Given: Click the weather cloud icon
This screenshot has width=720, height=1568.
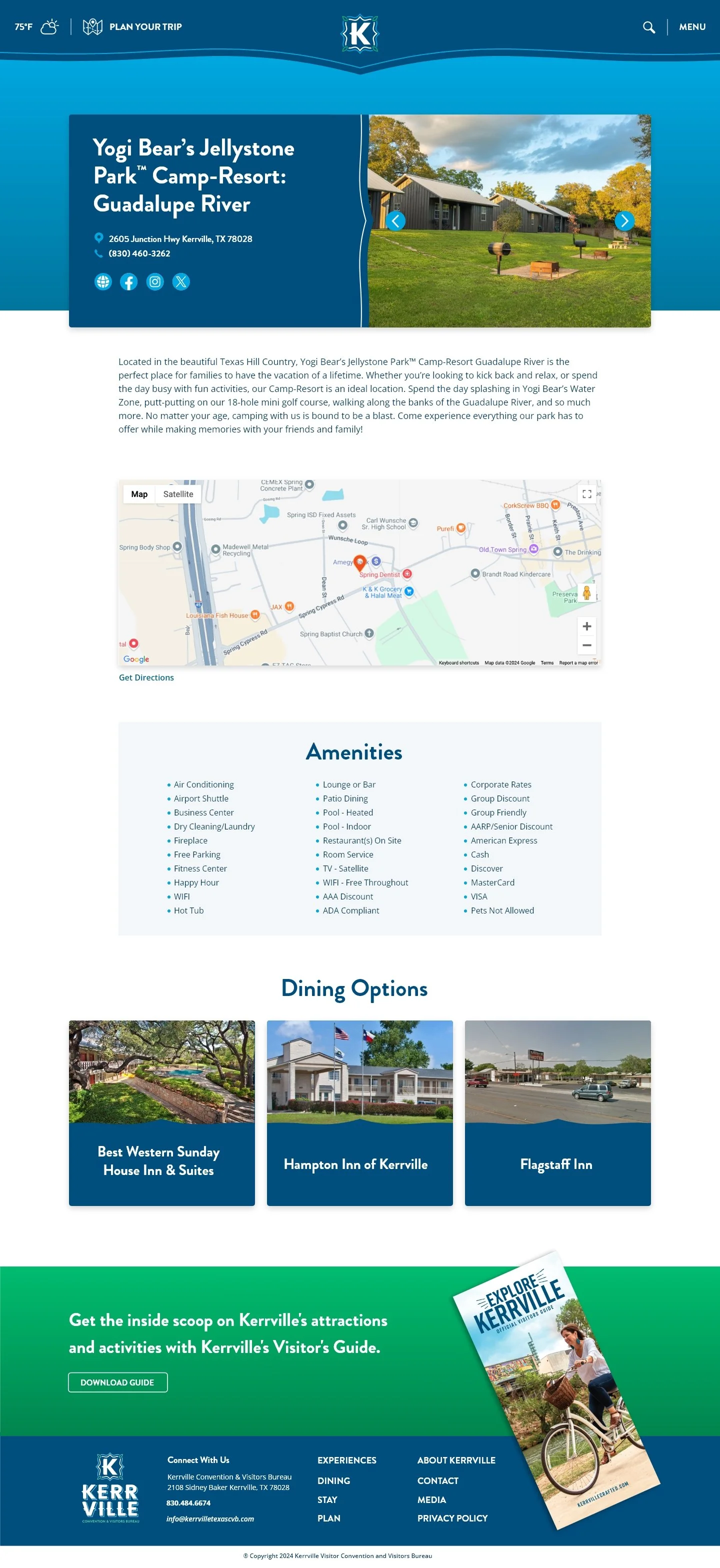Looking at the screenshot, I should point(49,27).
